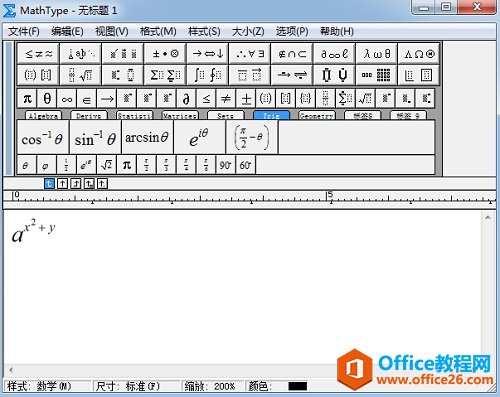The width and height of the screenshot is (500, 397).
Task: Switch to the Algebra tab
Action: [43, 115]
